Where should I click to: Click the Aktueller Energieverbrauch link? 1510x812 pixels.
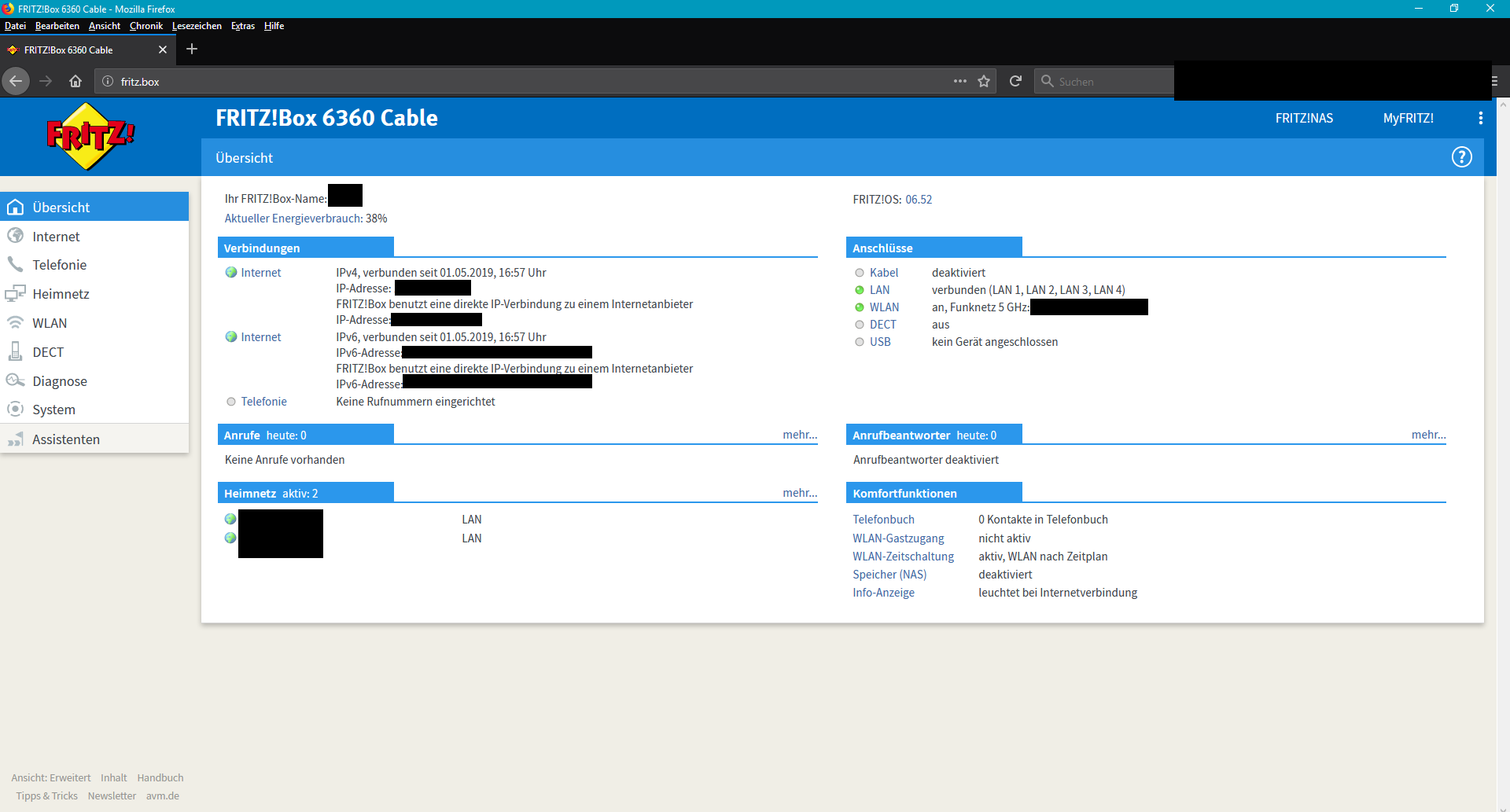[x=293, y=219]
